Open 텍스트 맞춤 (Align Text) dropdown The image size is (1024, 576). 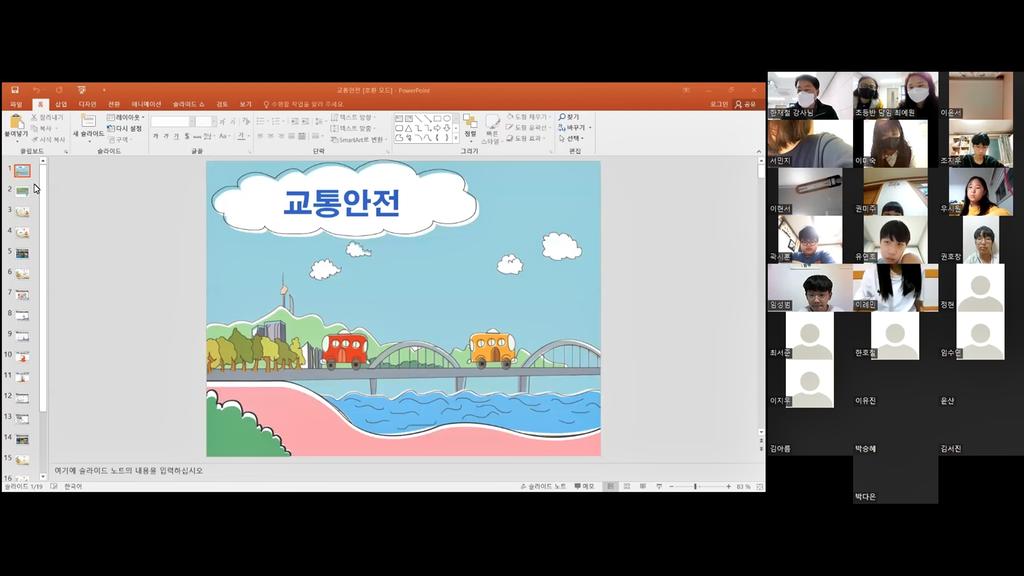click(353, 129)
